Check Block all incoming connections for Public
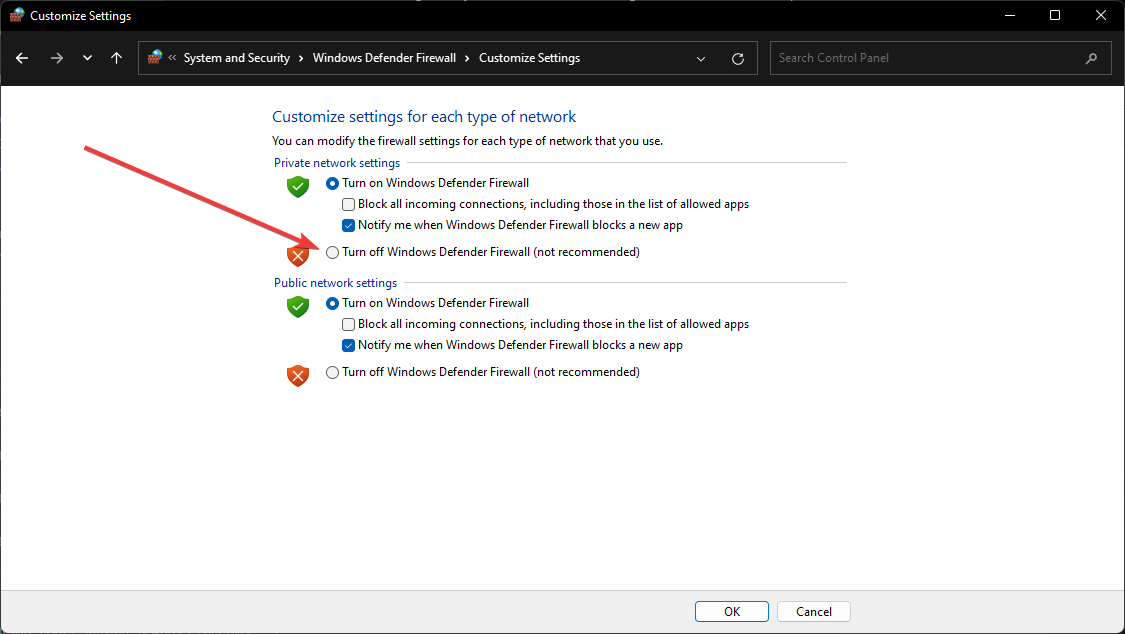Image resolution: width=1125 pixels, height=634 pixels. click(349, 324)
